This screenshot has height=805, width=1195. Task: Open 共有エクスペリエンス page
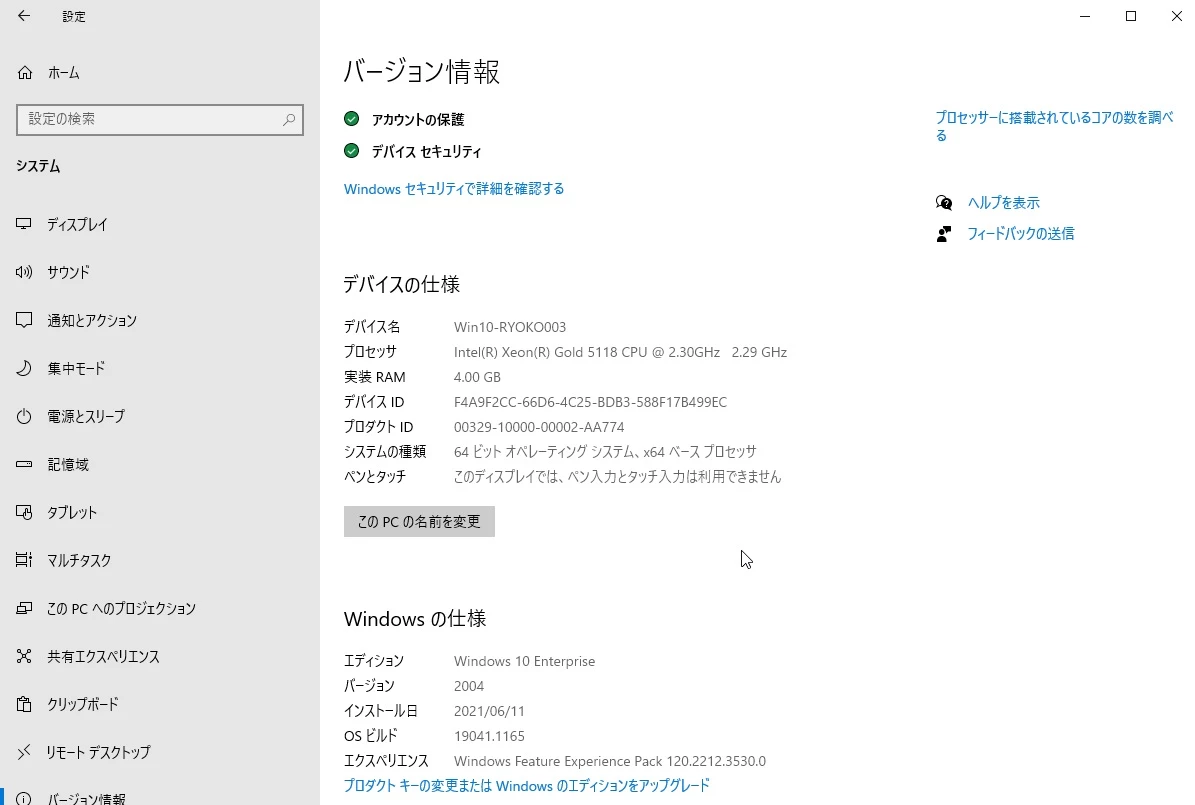coord(103,657)
